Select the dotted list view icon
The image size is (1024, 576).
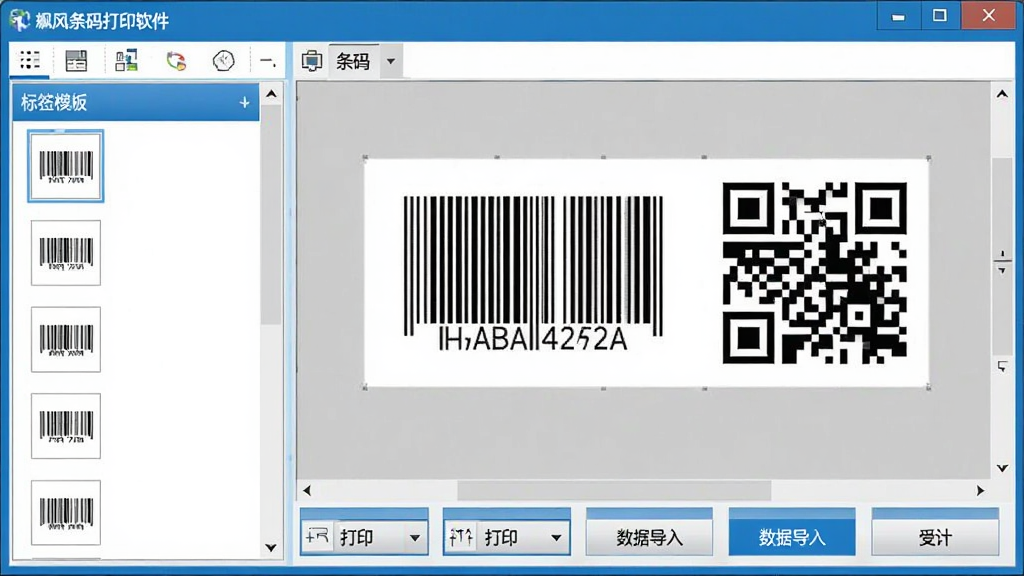[29, 61]
